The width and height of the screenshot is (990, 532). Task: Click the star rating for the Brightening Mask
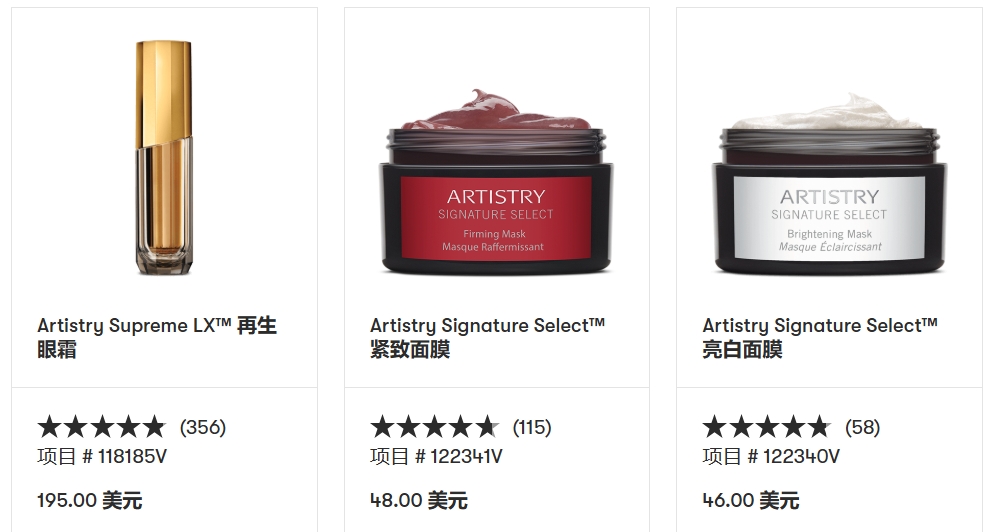[x=767, y=427]
